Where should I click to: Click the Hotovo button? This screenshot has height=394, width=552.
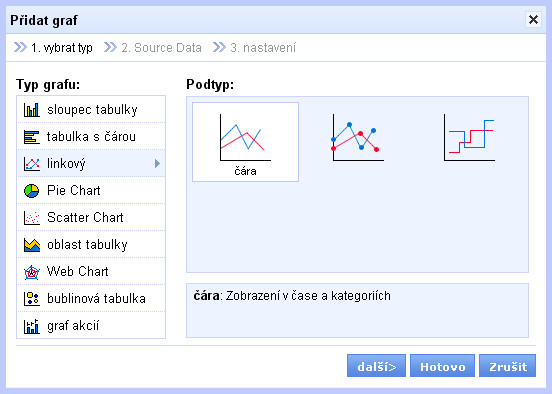(x=443, y=366)
